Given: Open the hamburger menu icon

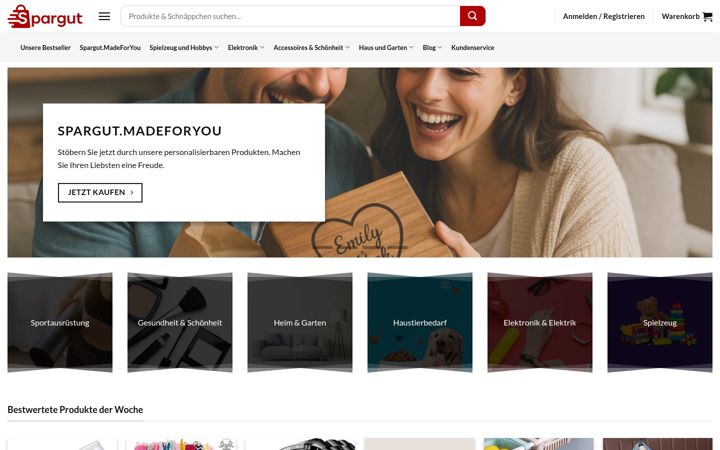Looking at the screenshot, I should pyautogui.click(x=104, y=16).
